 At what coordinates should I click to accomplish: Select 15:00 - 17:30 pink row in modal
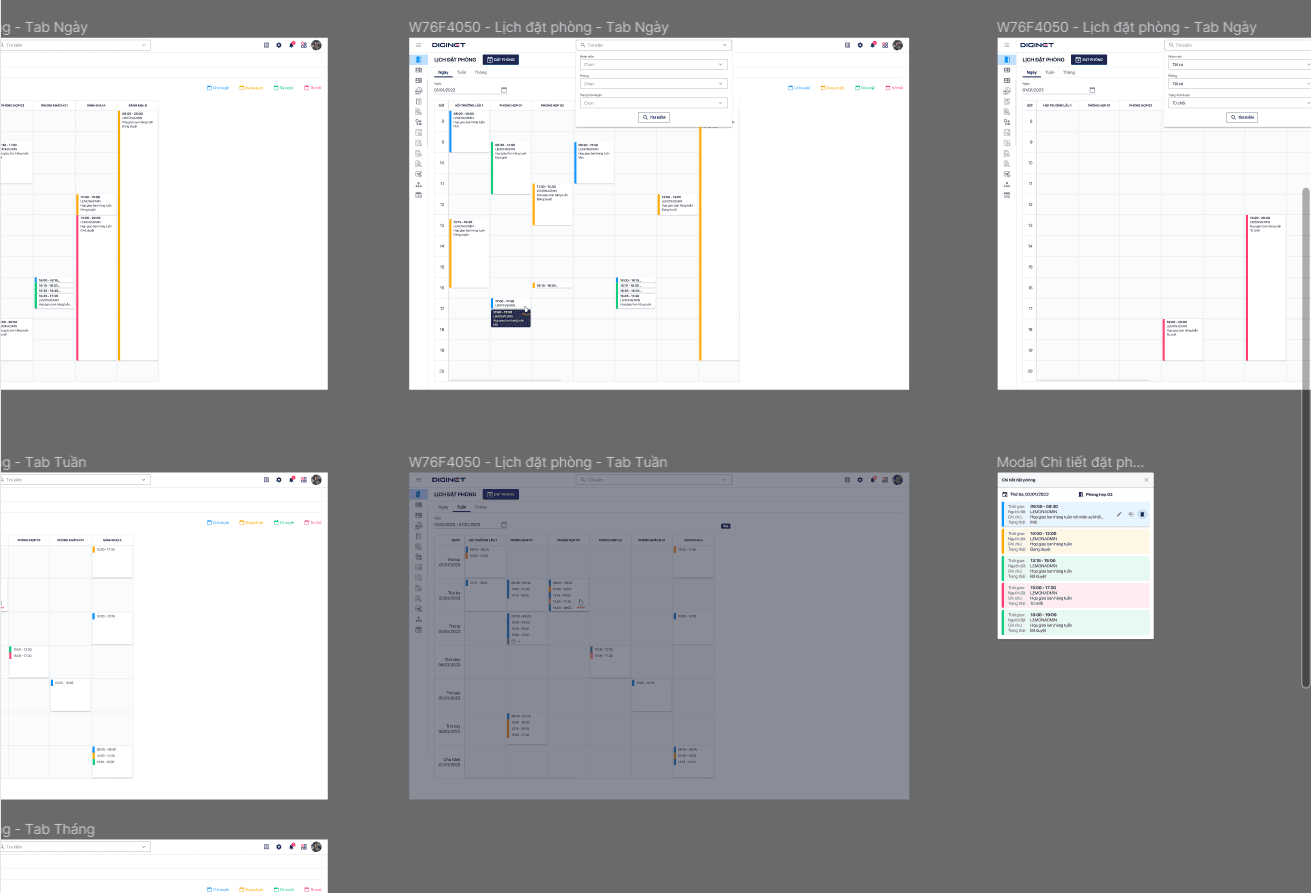(x=1076, y=595)
